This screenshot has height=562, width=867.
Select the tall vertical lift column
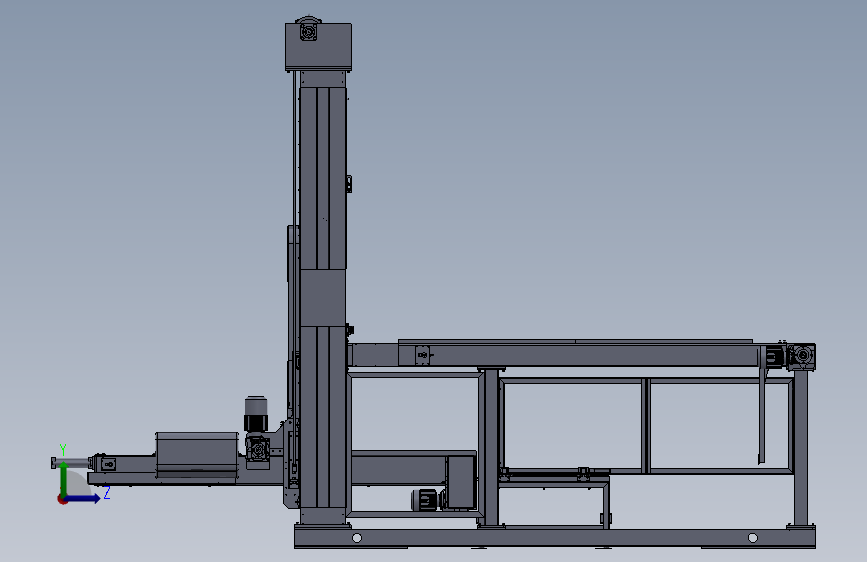tap(323, 299)
